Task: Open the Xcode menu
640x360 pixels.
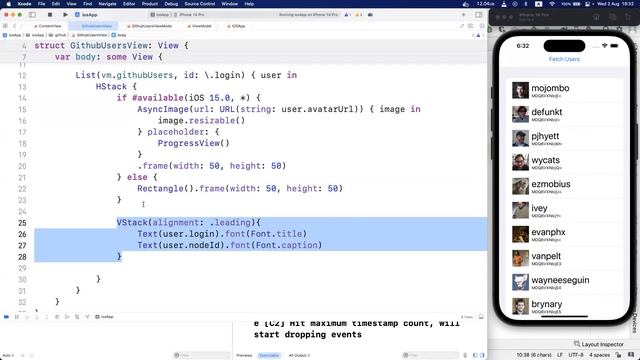Action: click(24, 4)
